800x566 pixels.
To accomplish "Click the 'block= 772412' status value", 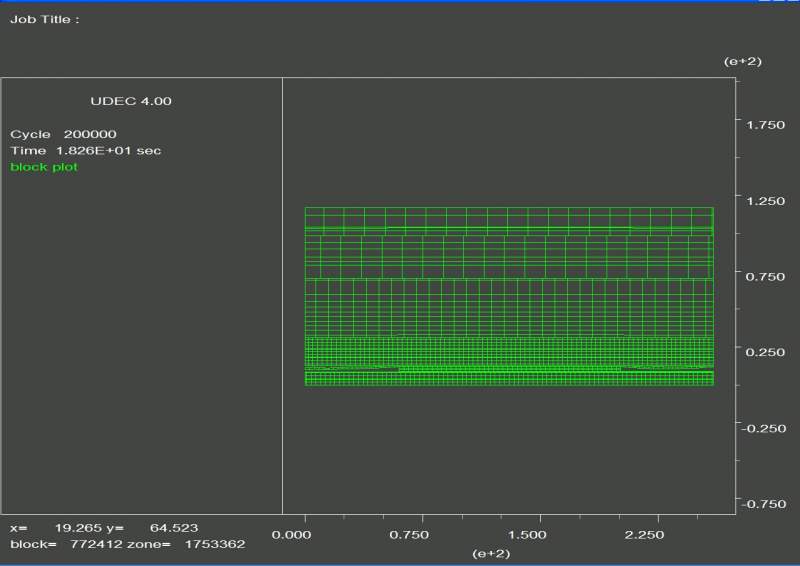I will [x=65, y=544].
